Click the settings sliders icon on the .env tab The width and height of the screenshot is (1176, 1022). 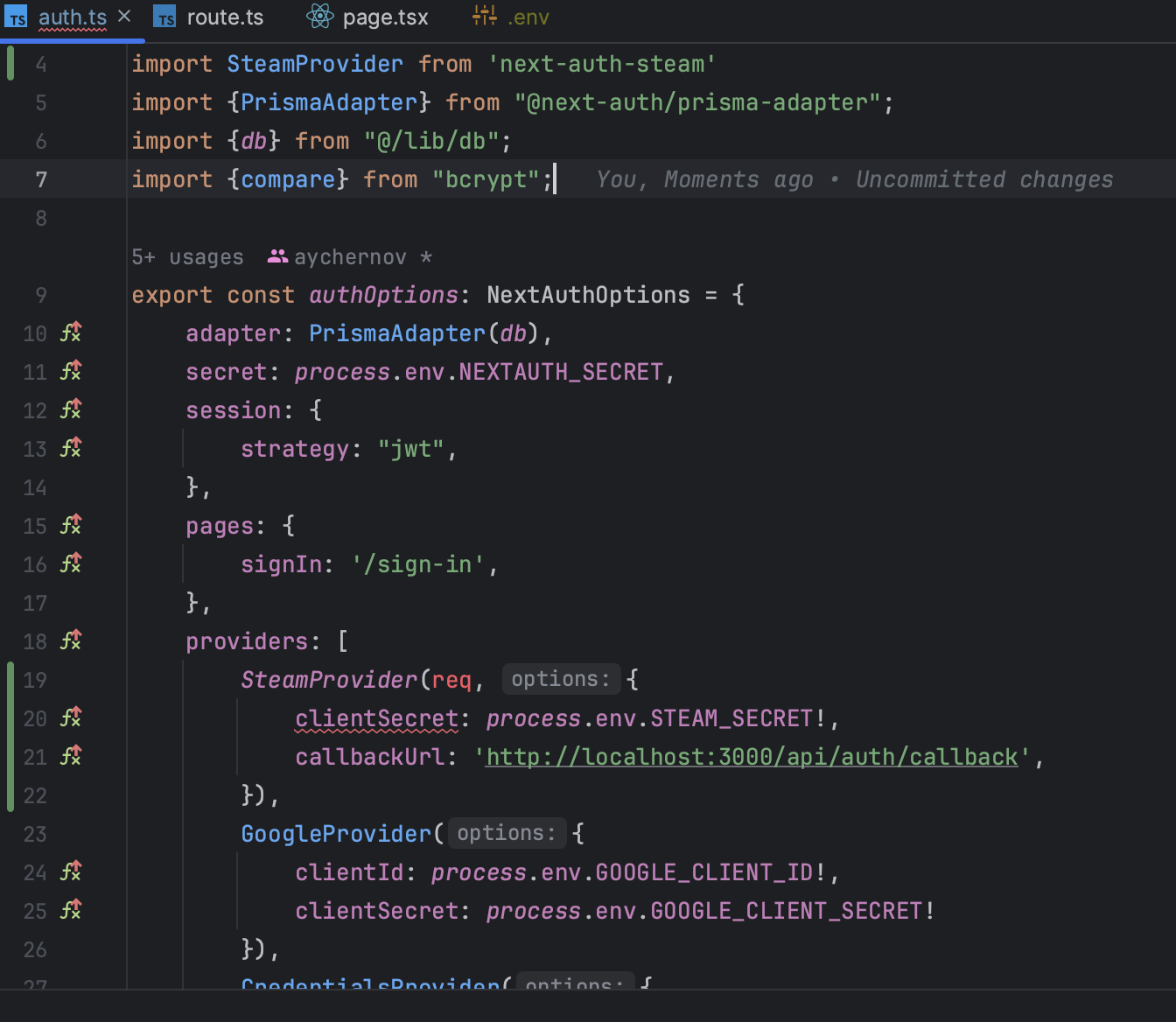pos(485,15)
